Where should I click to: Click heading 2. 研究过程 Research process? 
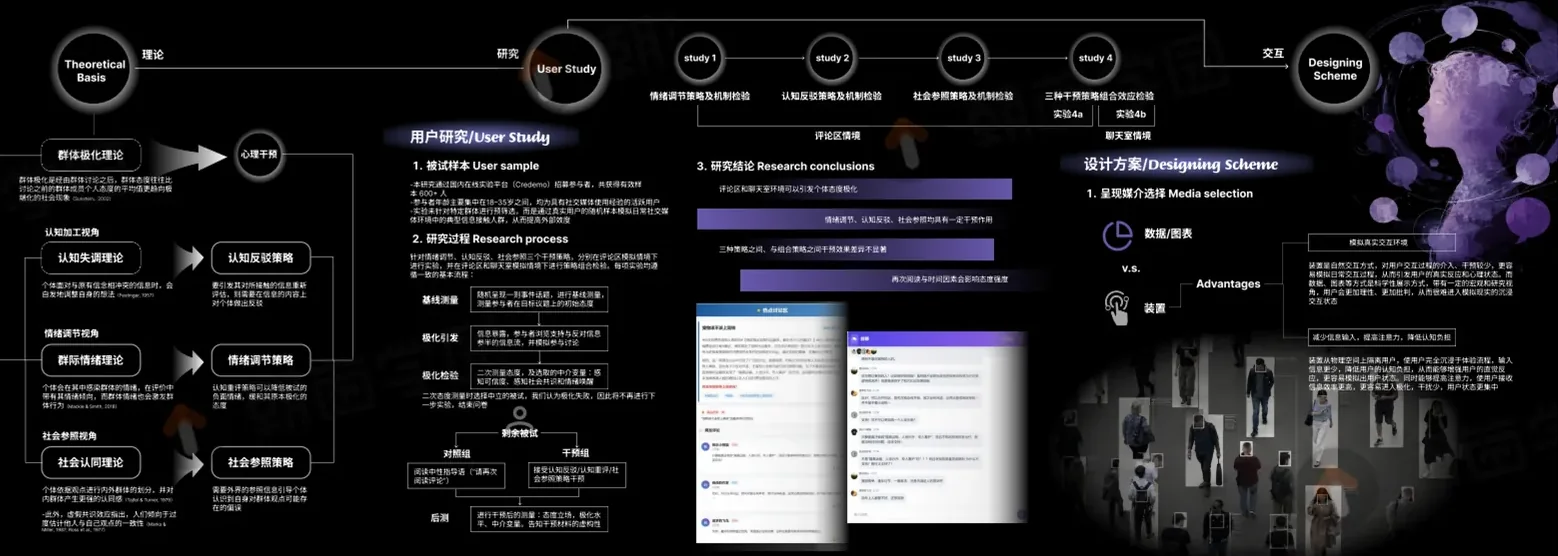tap(490, 239)
